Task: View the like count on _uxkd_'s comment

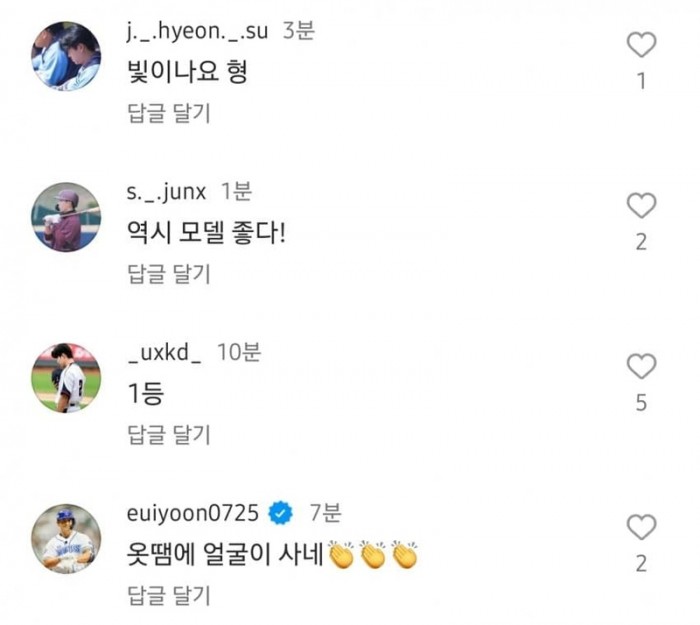Action: [641, 403]
